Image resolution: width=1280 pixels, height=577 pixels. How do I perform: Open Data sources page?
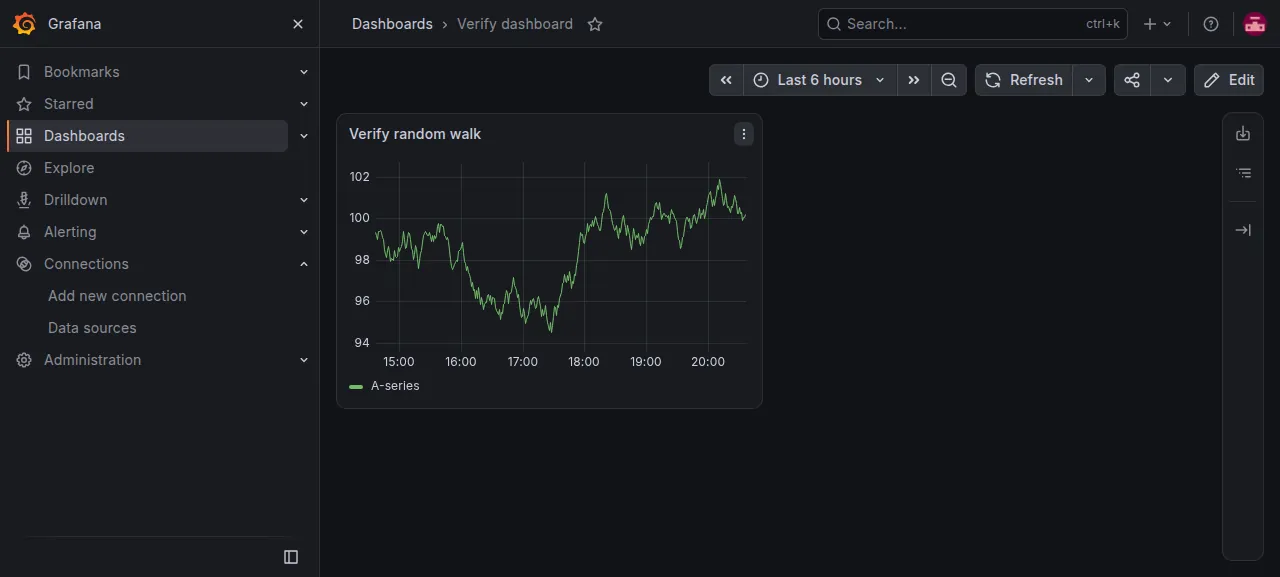point(92,328)
